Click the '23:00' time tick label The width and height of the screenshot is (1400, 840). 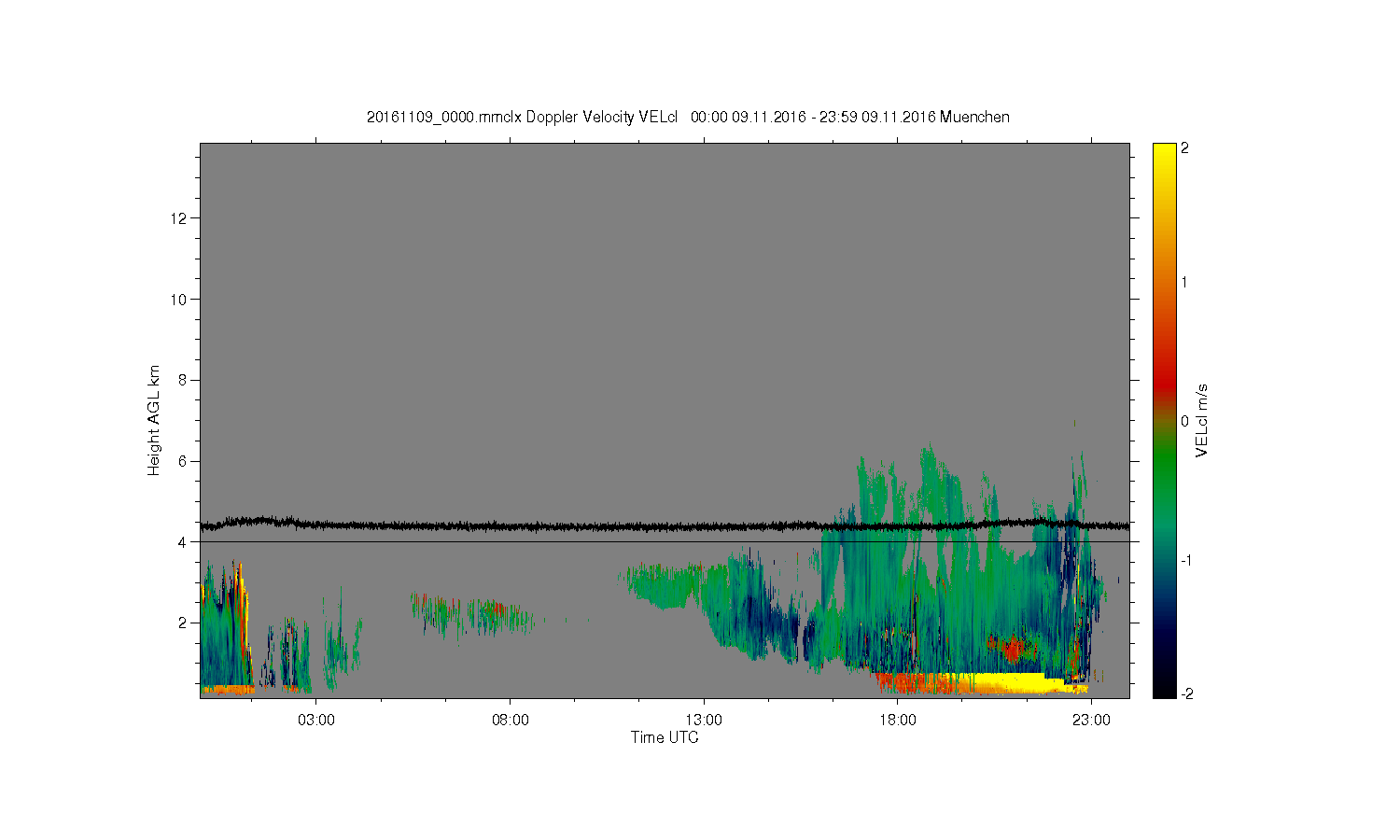coord(1091,720)
